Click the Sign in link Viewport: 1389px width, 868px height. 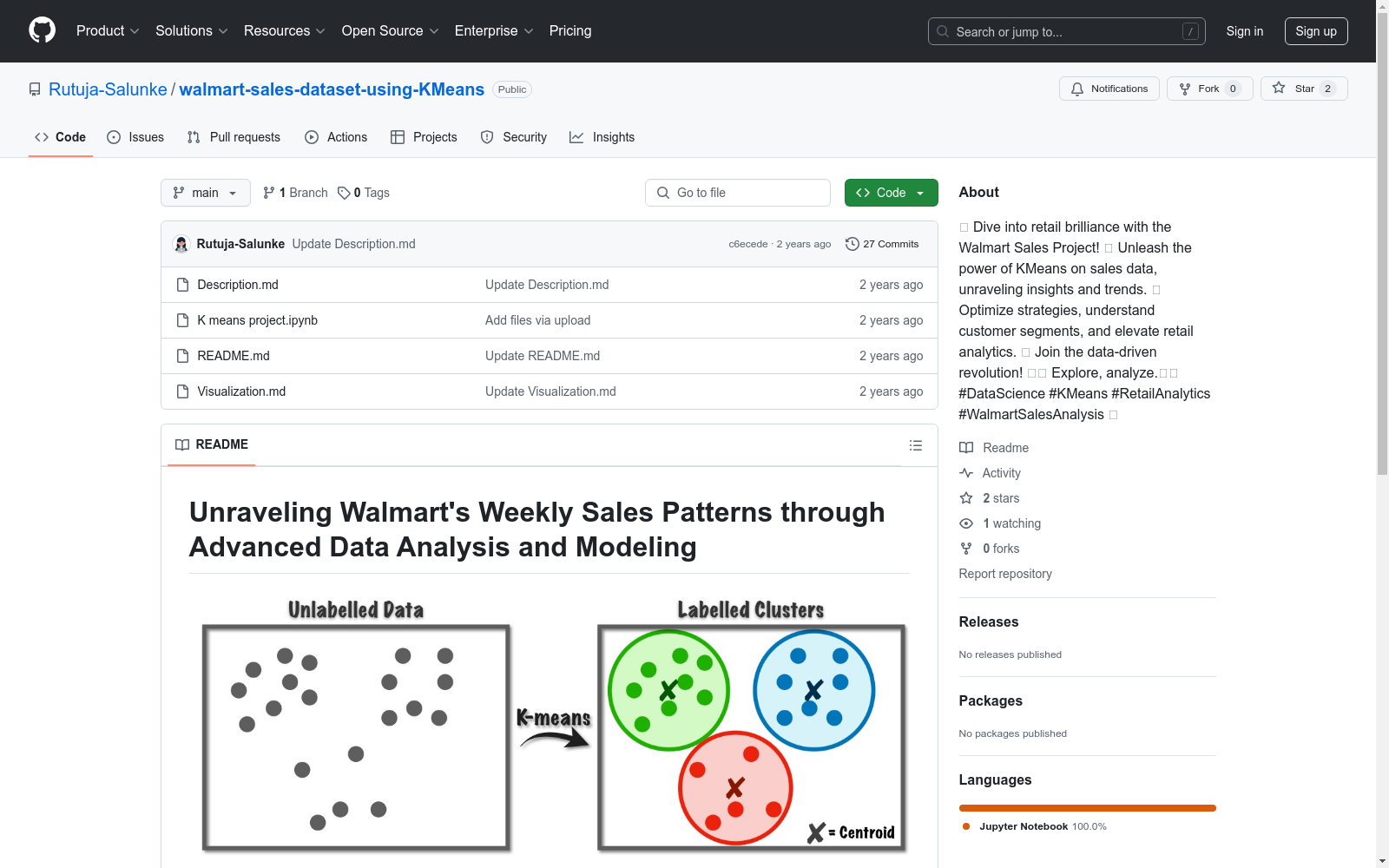(1245, 31)
